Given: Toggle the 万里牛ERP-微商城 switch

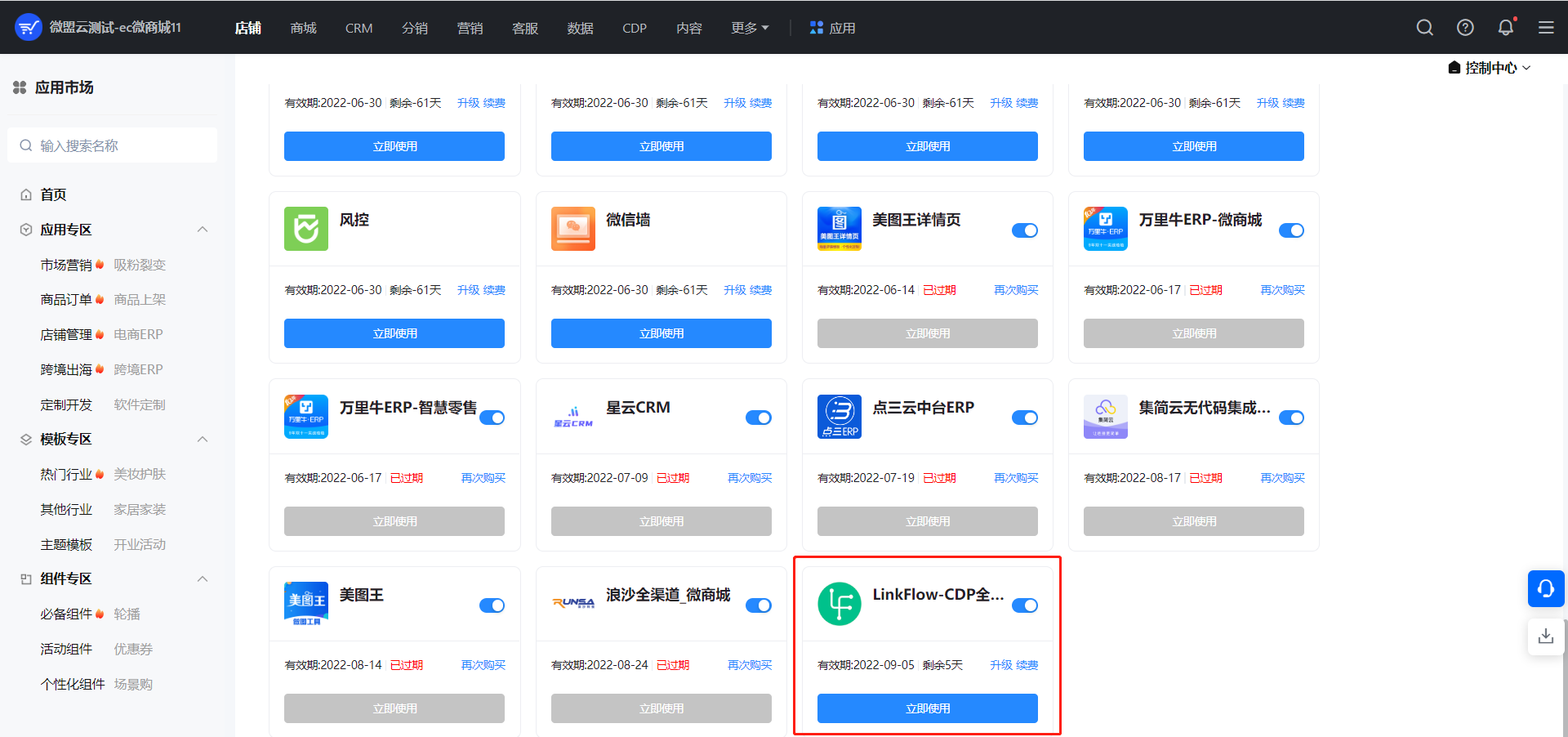Looking at the screenshot, I should [1291, 230].
